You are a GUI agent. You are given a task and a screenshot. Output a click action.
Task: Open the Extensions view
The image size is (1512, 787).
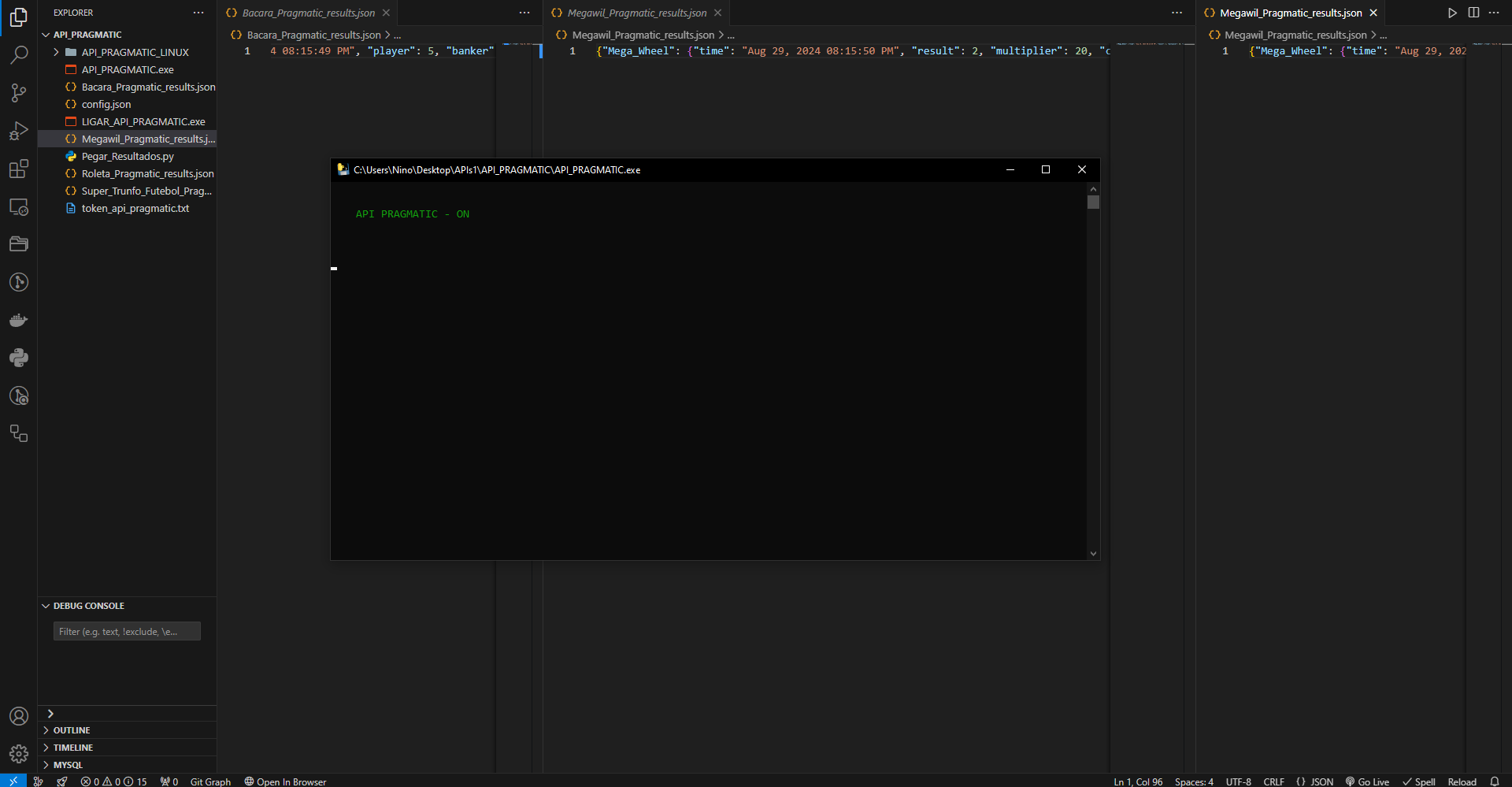click(19, 169)
